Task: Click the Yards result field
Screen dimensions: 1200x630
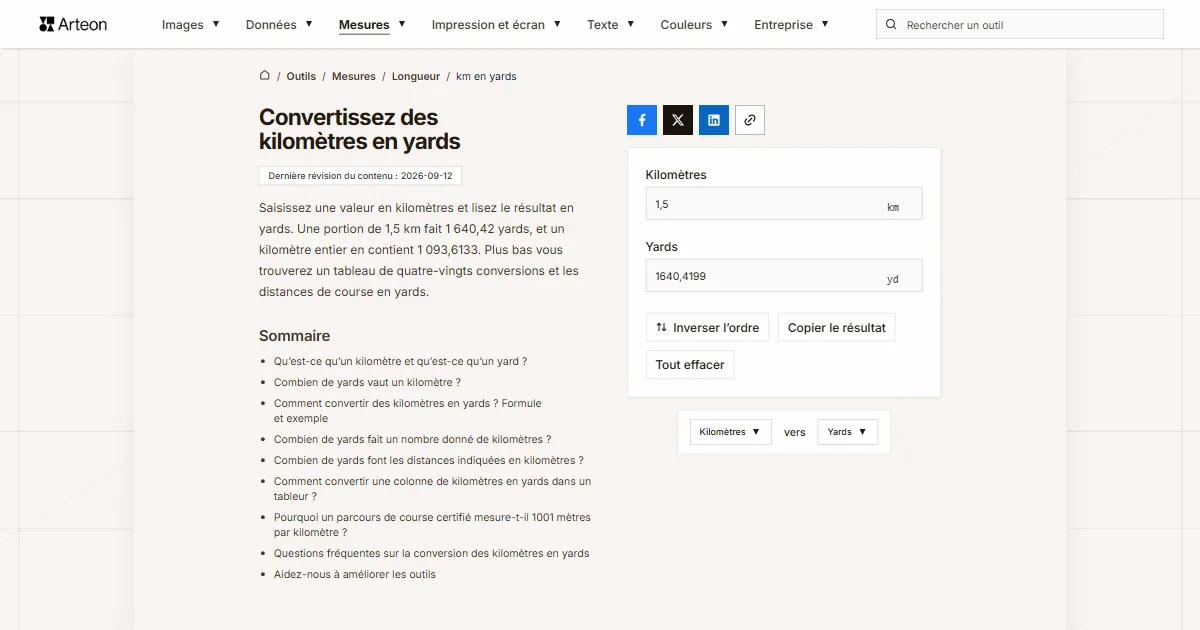Action: 784,276
